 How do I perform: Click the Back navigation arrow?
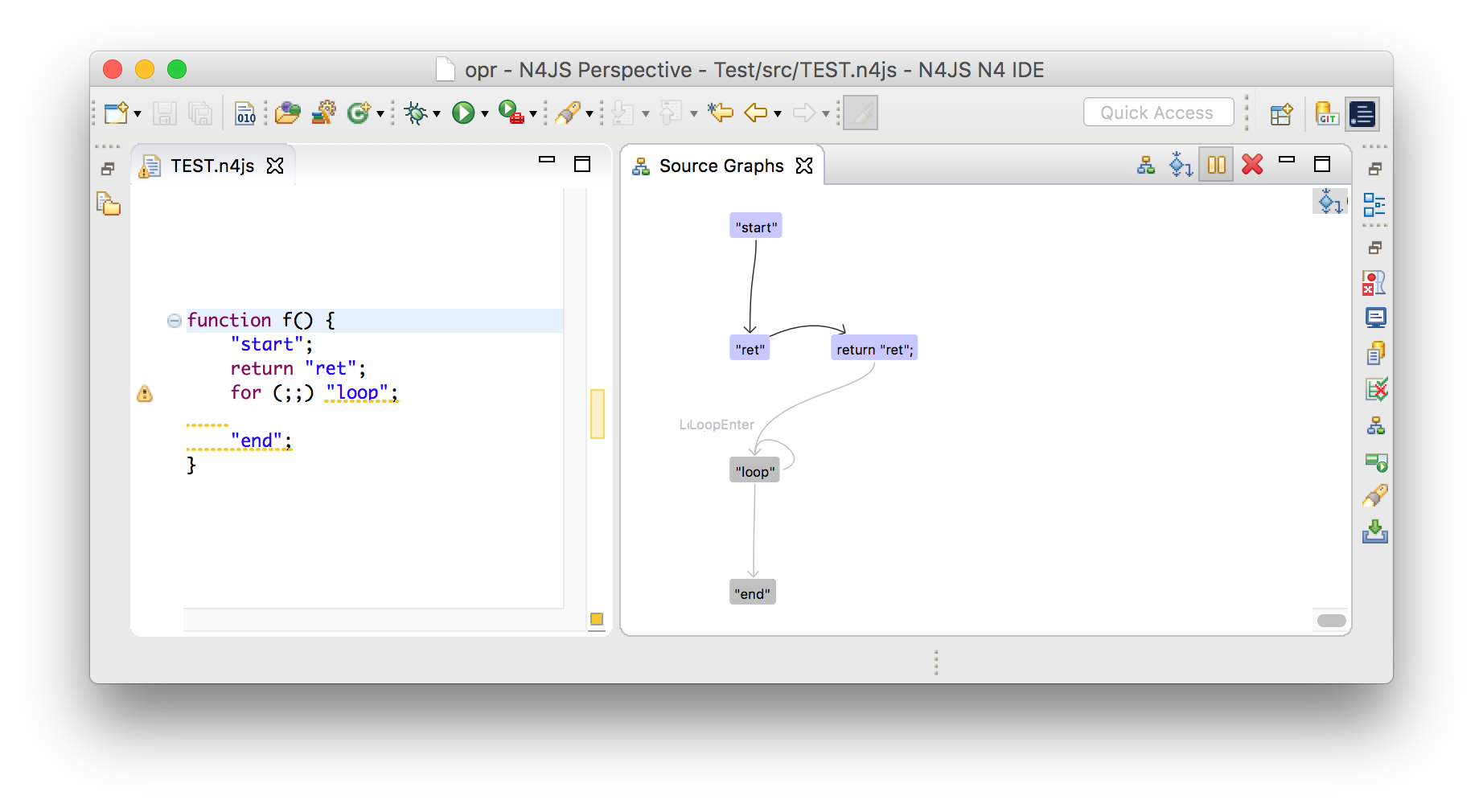756,113
